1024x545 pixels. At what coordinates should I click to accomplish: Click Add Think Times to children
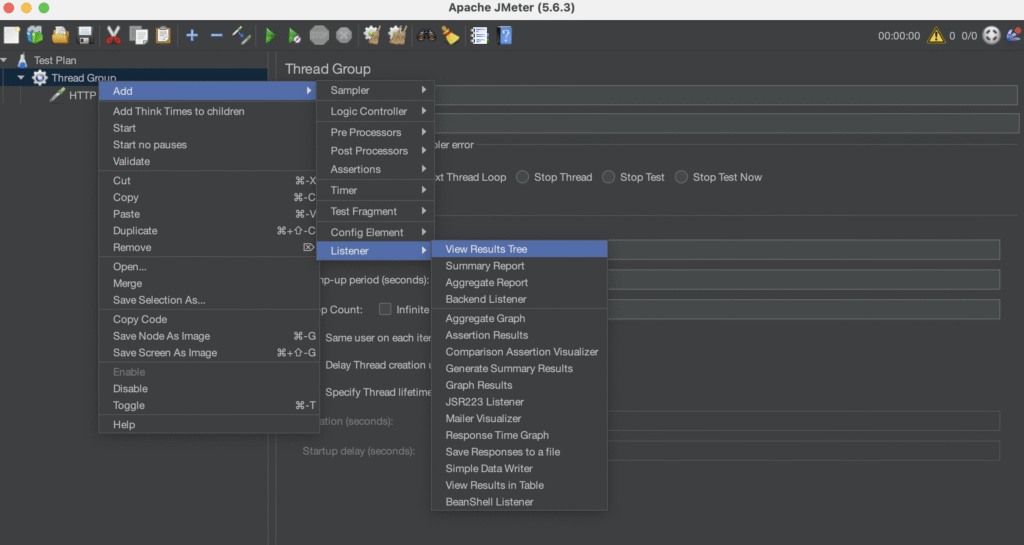[178, 111]
